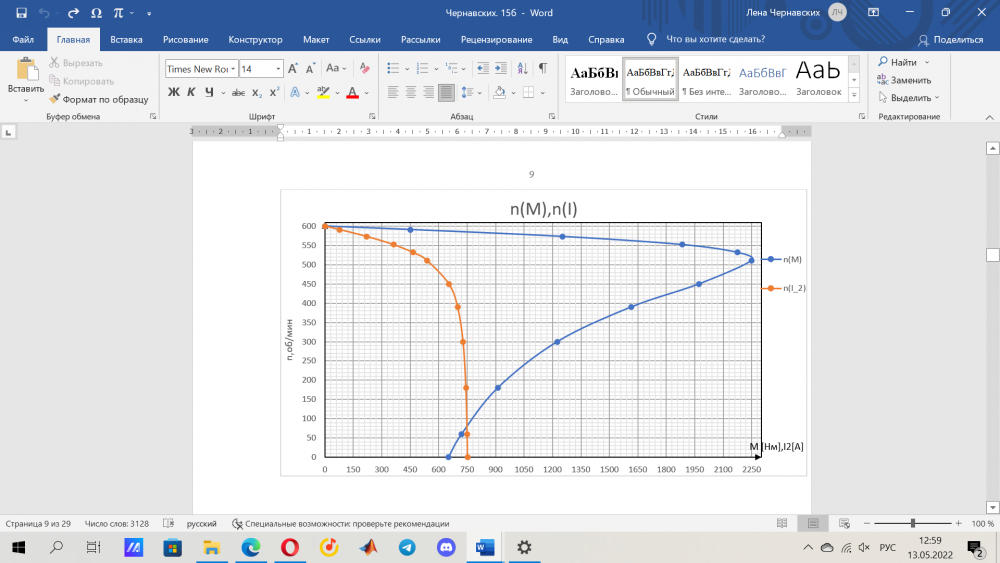
Task: Click the Поделиться (Share) button
Action: (x=951, y=40)
